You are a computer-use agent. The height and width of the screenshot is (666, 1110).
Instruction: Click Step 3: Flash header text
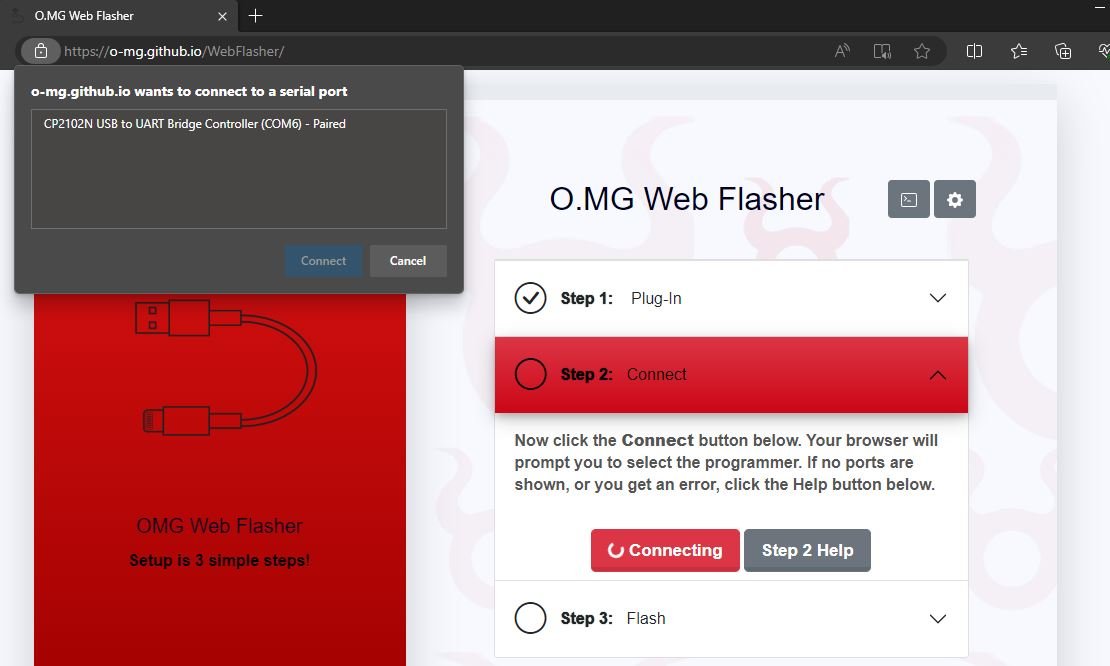click(613, 618)
